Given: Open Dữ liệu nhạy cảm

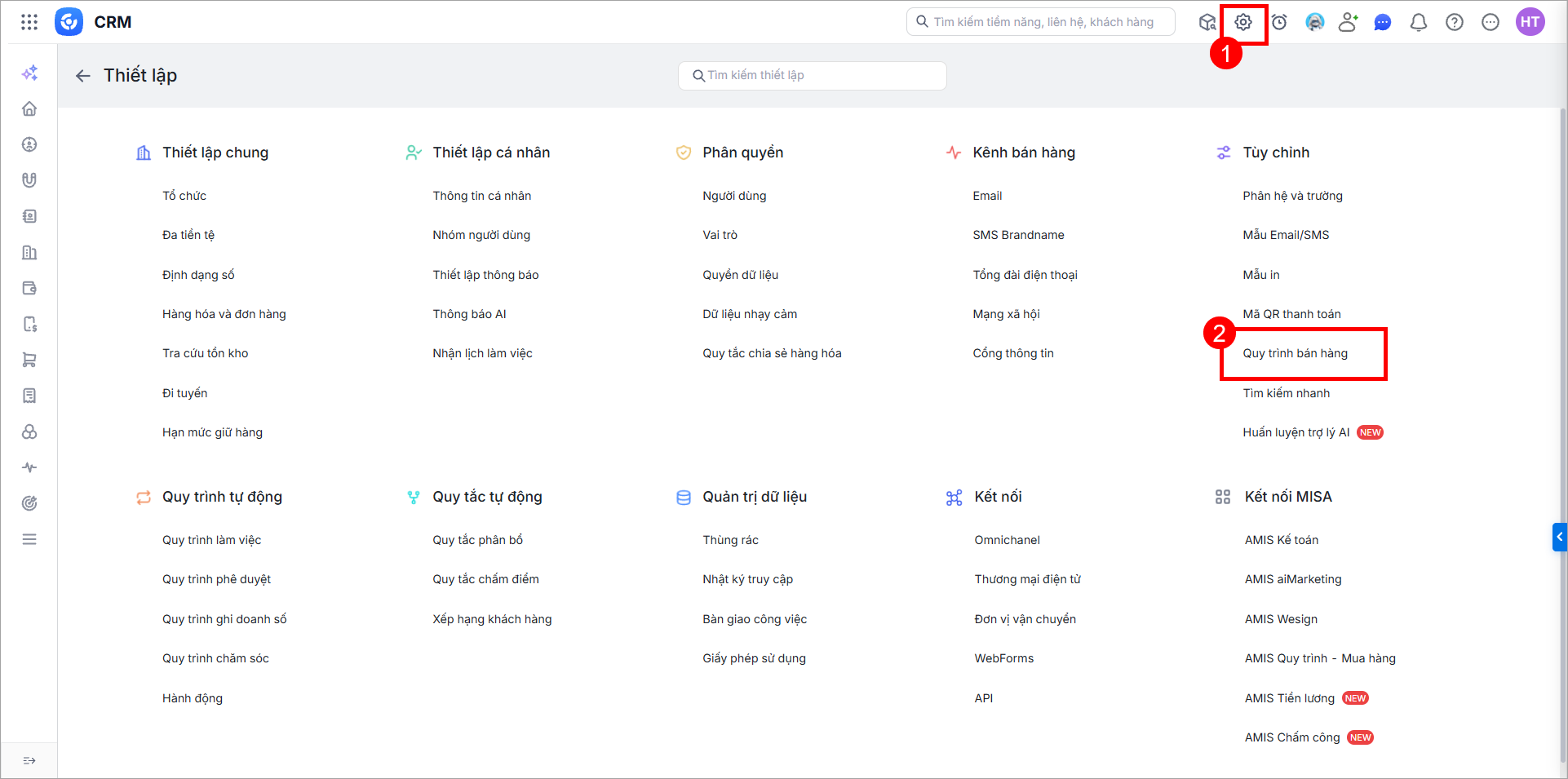Looking at the screenshot, I should point(750,314).
